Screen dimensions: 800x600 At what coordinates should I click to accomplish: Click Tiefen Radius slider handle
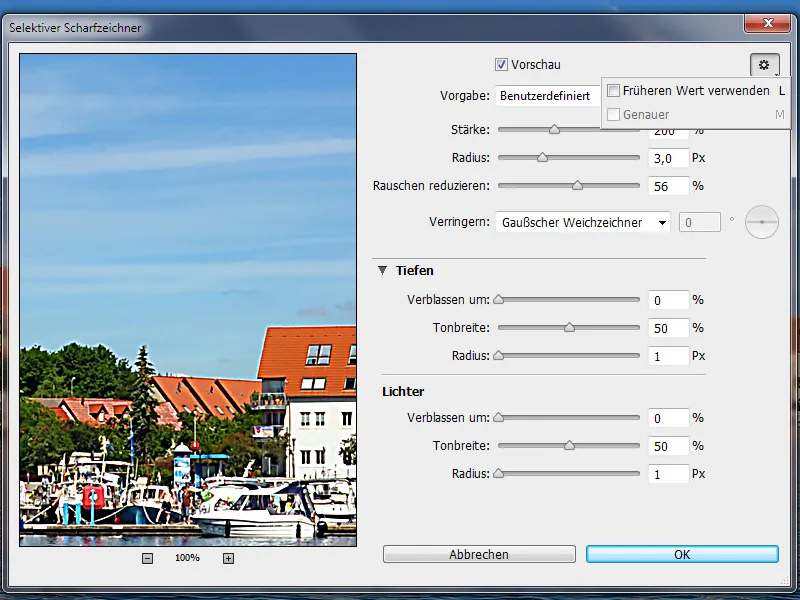[x=498, y=356]
